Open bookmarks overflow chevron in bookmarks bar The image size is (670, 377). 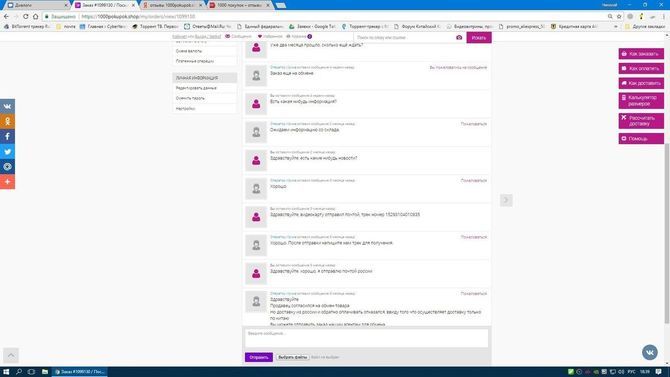click(x=616, y=27)
